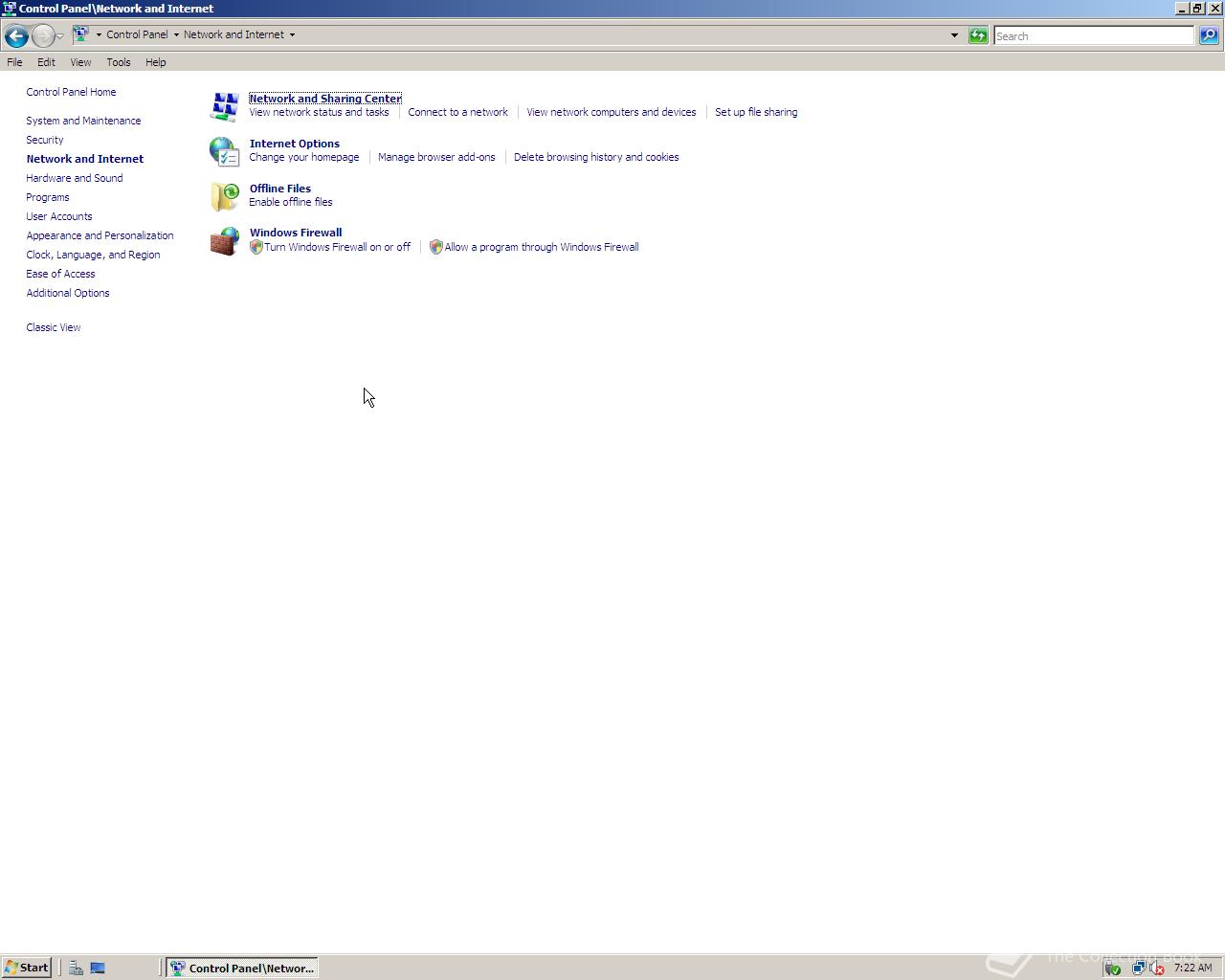Screen dimensions: 1225x980
Task: Open Network and Sharing Center heading link
Action: (325, 99)
